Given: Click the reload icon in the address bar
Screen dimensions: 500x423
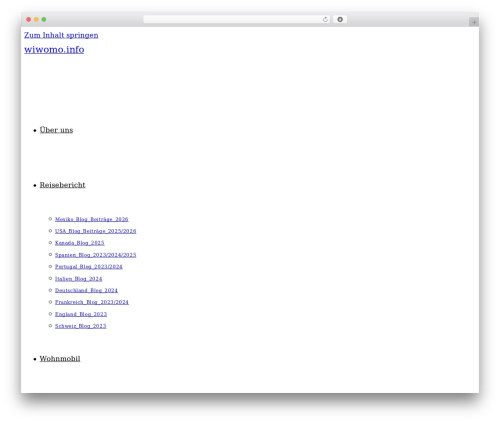Looking at the screenshot, I should 325,19.
